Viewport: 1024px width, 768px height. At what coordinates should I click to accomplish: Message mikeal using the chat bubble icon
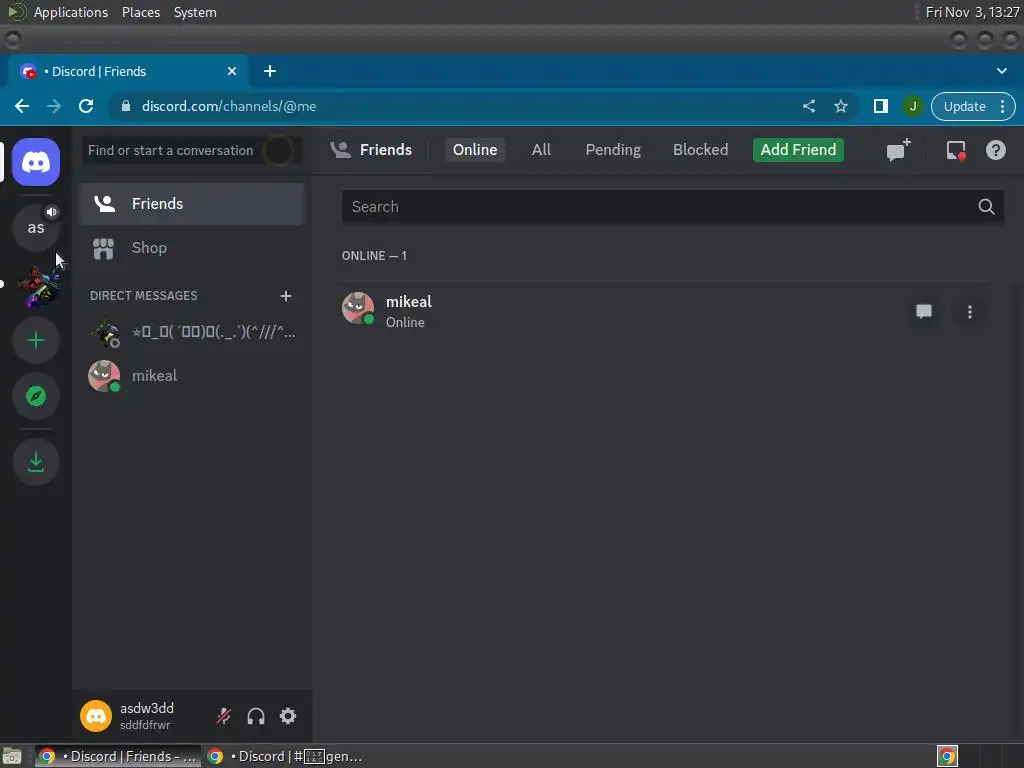pos(923,312)
